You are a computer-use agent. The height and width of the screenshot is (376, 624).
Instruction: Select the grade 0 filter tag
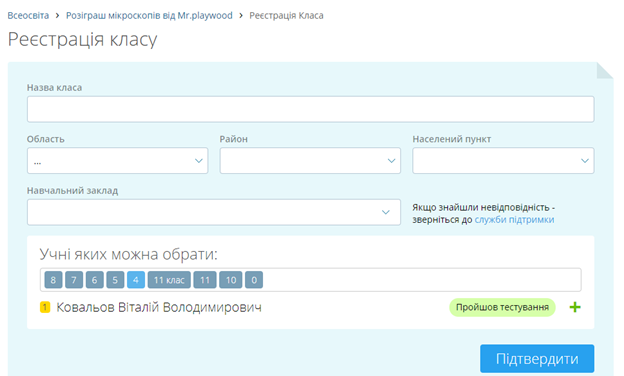point(254,280)
